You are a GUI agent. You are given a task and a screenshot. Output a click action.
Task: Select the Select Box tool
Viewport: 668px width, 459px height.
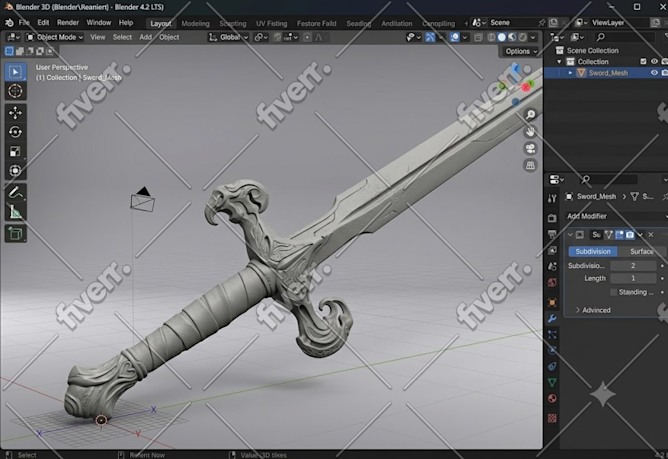[15, 72]
